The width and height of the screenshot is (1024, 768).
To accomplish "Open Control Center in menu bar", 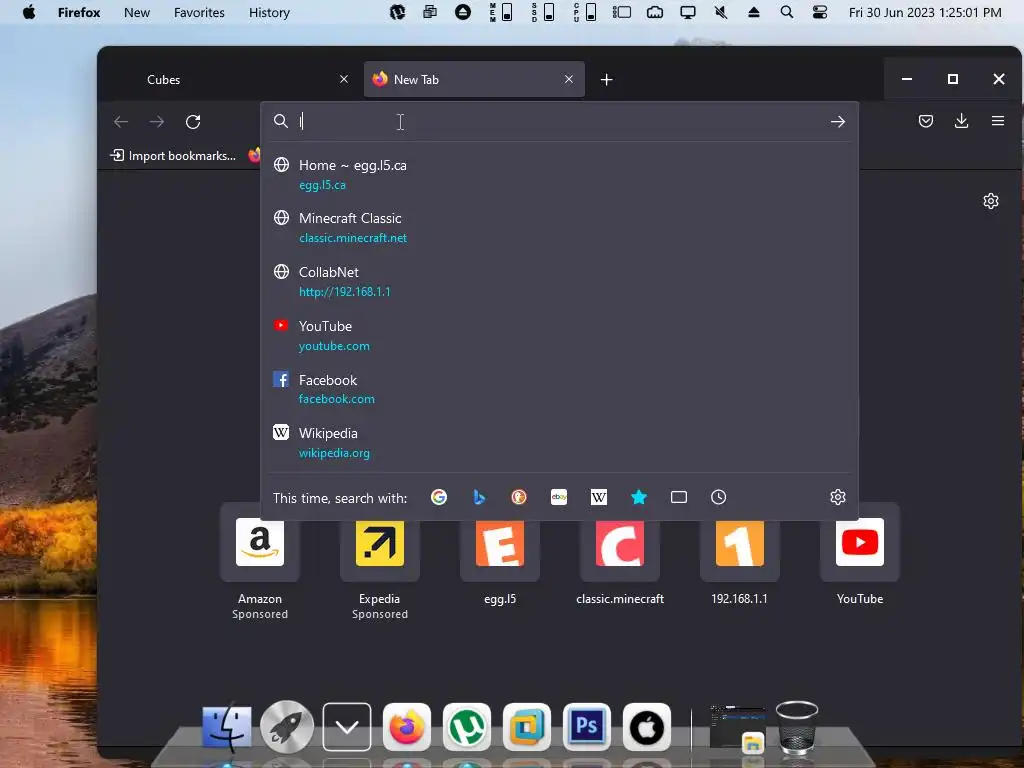I will click(x=820, y=12).
